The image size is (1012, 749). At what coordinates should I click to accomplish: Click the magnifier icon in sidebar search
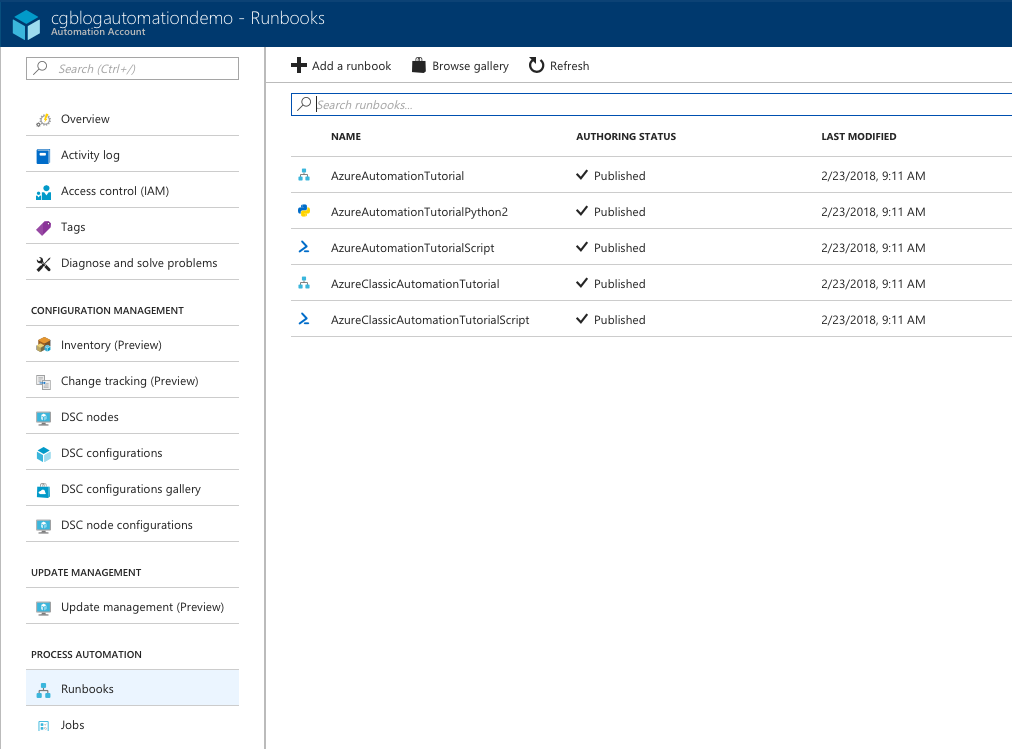[x=41, y=67]
